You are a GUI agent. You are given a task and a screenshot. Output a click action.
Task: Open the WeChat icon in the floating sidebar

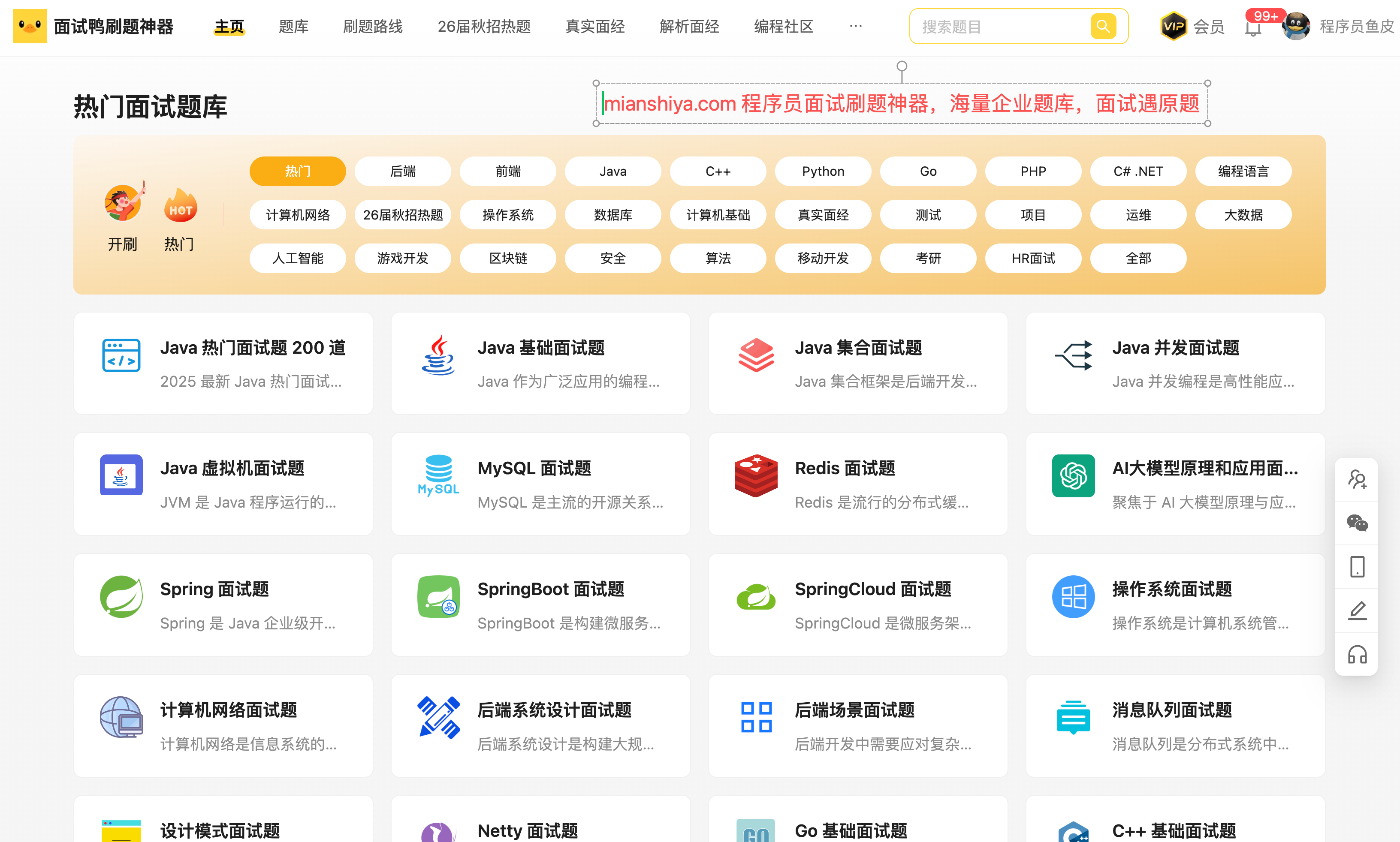[1357, 523]
